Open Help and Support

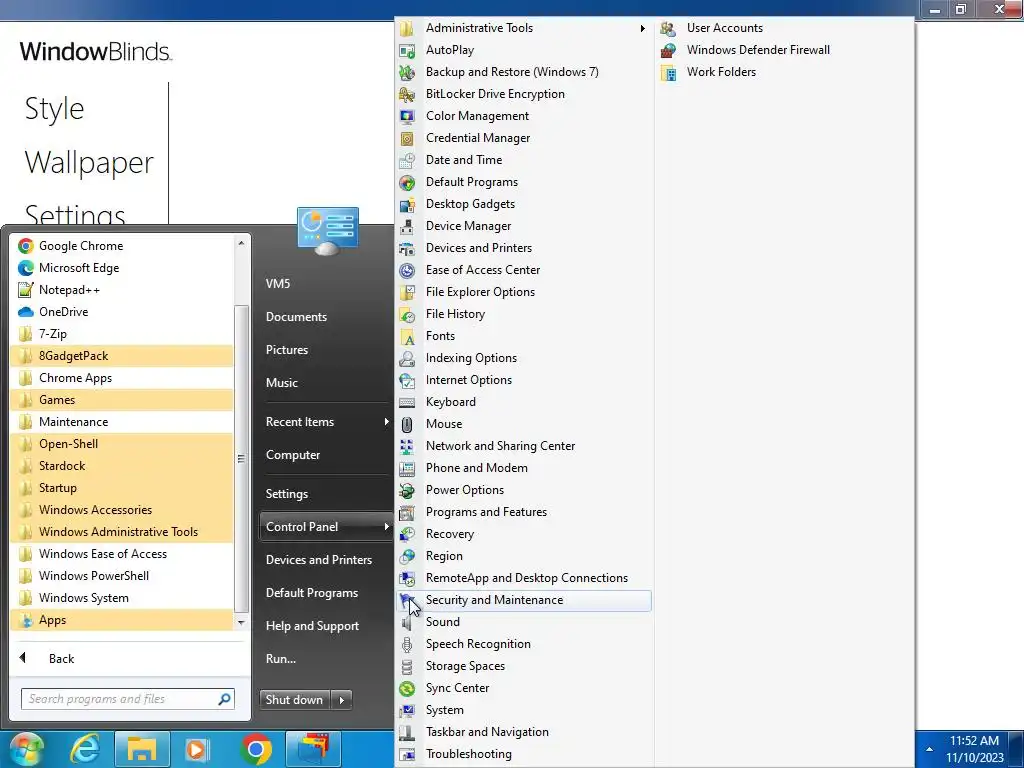click(x=312, y=626)
